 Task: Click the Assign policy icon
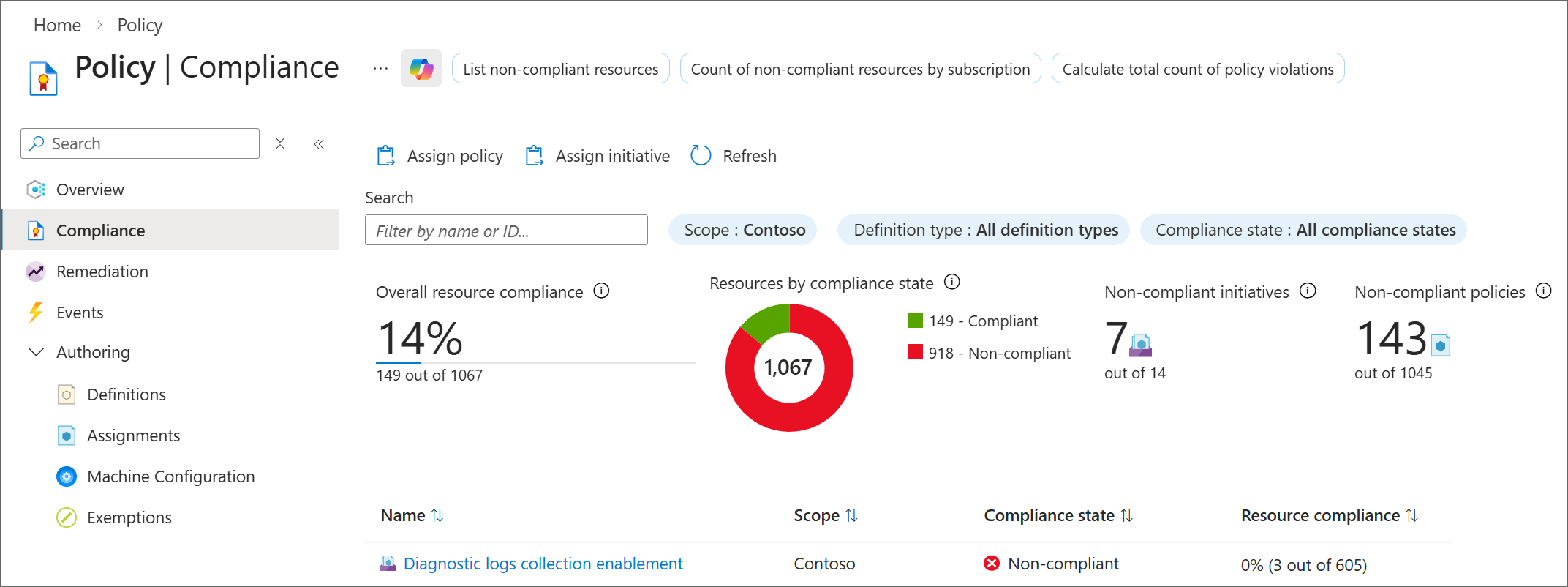pyautogui.click(x=385, y=156)
